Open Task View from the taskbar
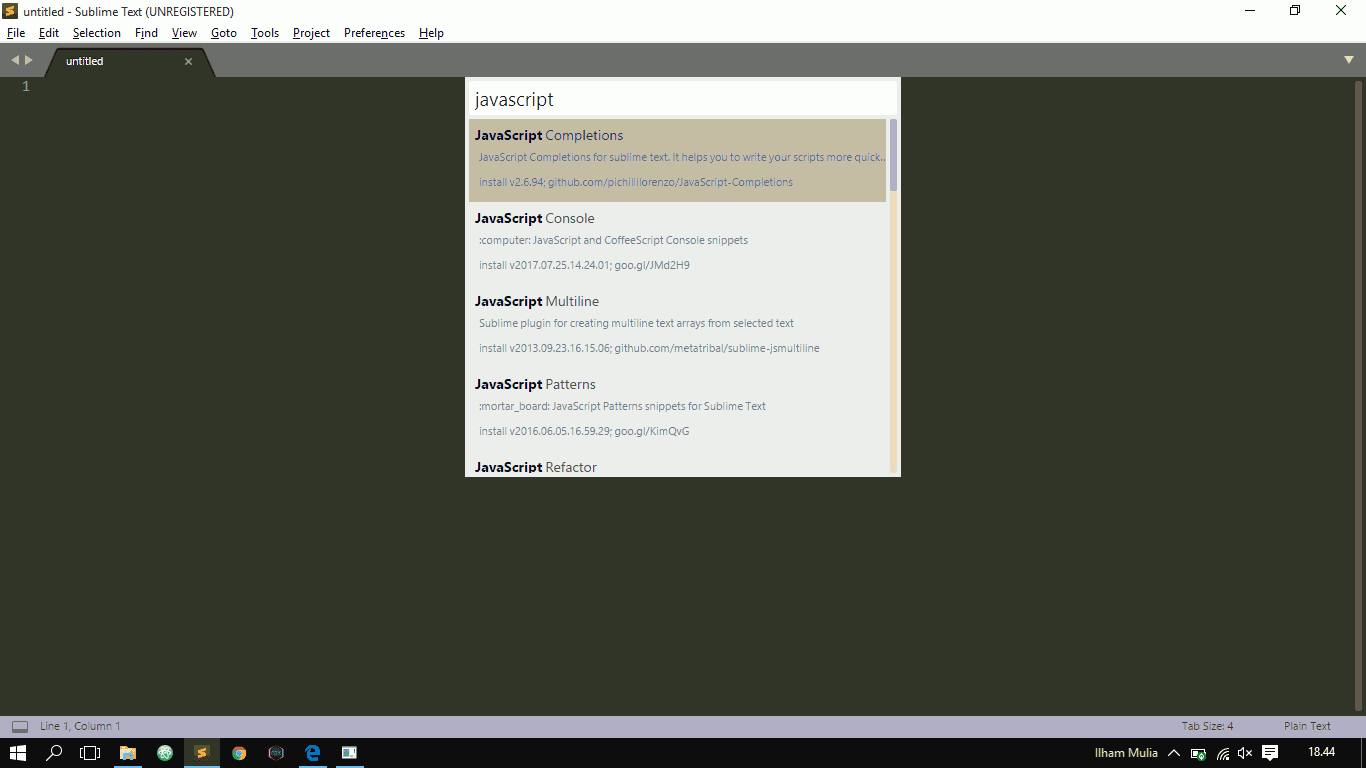This screenshot has width=1366, height=768. [91, 753]
